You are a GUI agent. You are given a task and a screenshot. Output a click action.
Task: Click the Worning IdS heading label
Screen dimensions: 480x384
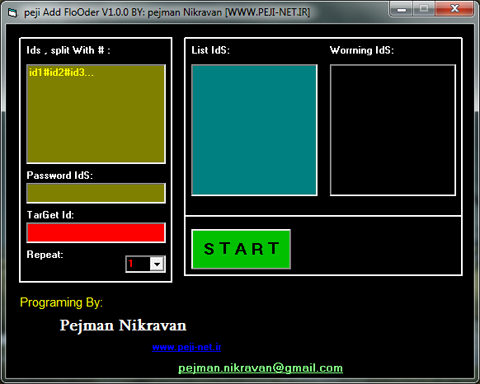click(362, 50)
